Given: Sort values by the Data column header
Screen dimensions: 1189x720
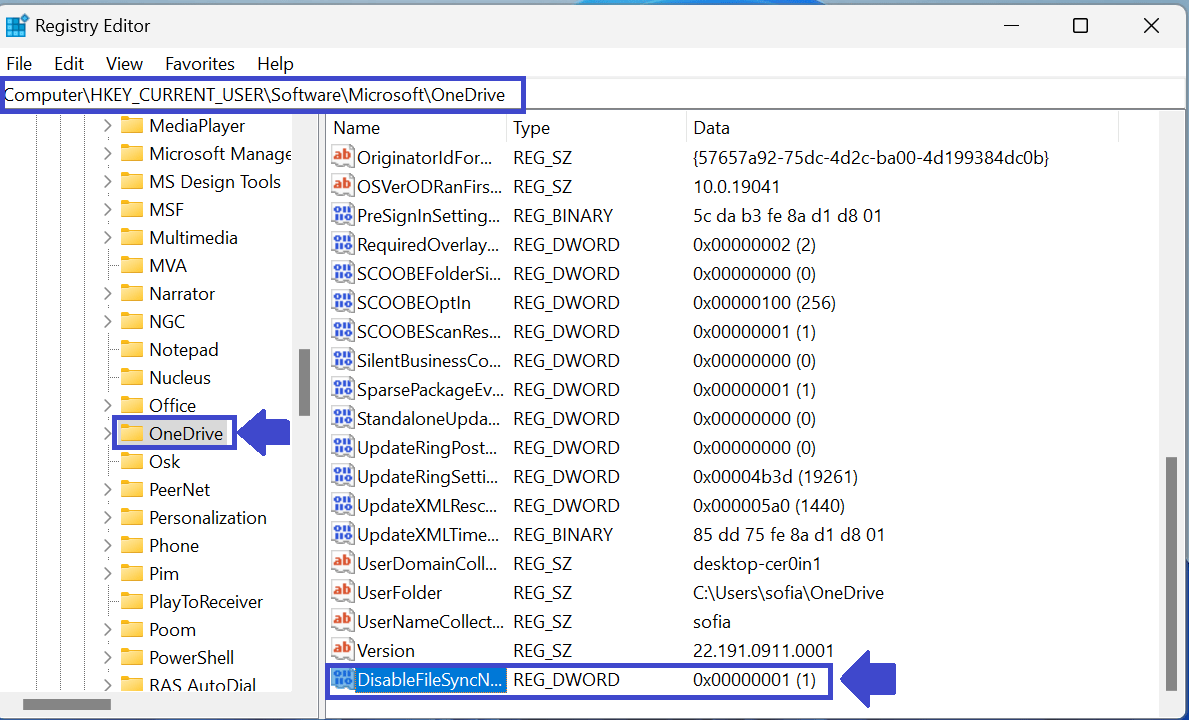Looking at the screenshot, I should 902,127.
